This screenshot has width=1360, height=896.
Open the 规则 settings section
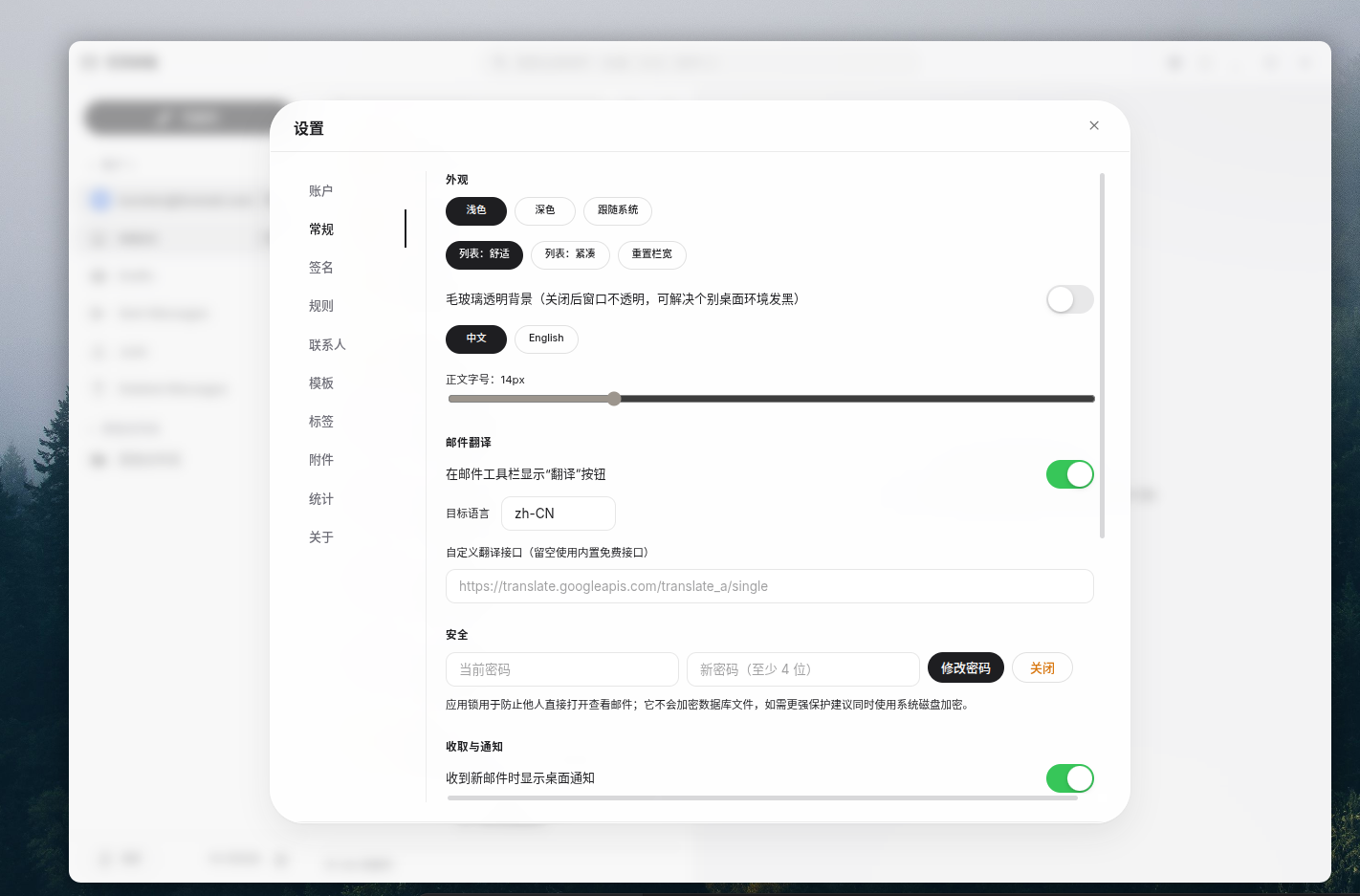click(x=321, y=306)
